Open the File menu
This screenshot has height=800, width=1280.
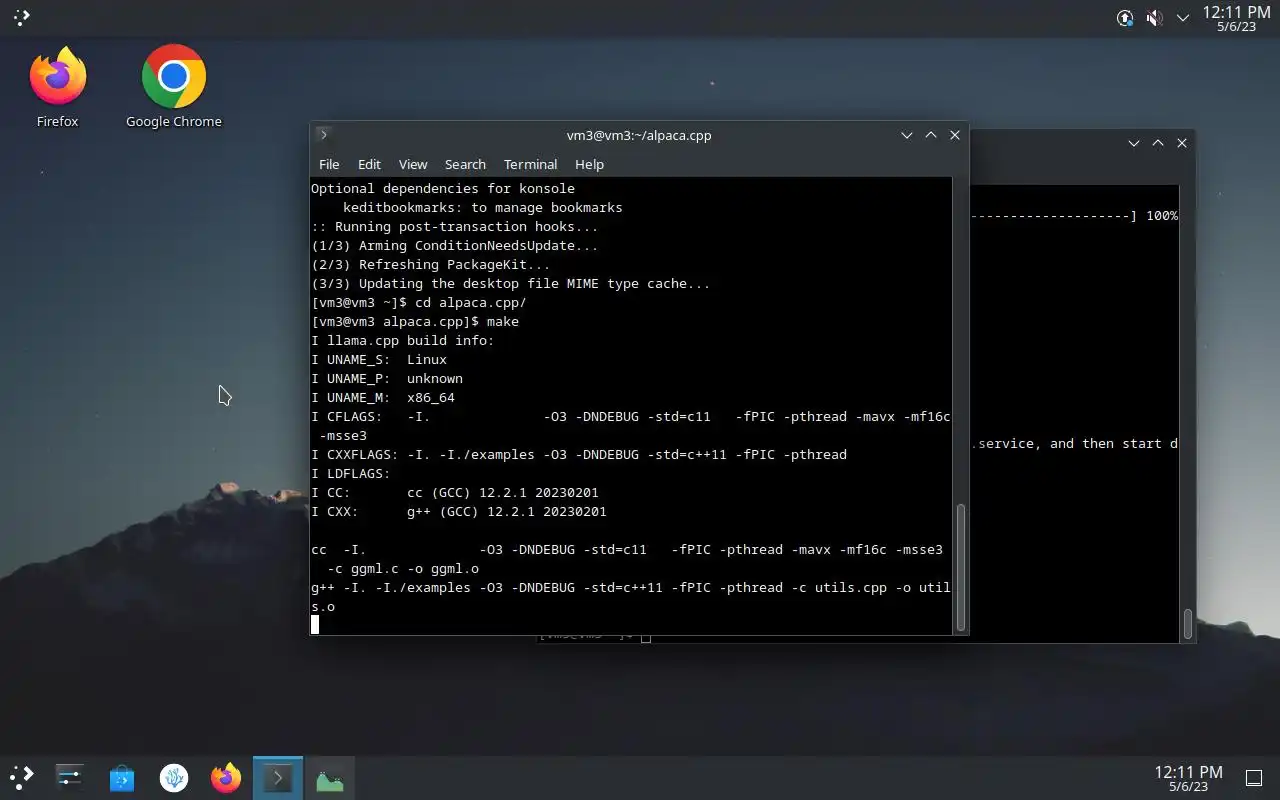click(329, 164)
